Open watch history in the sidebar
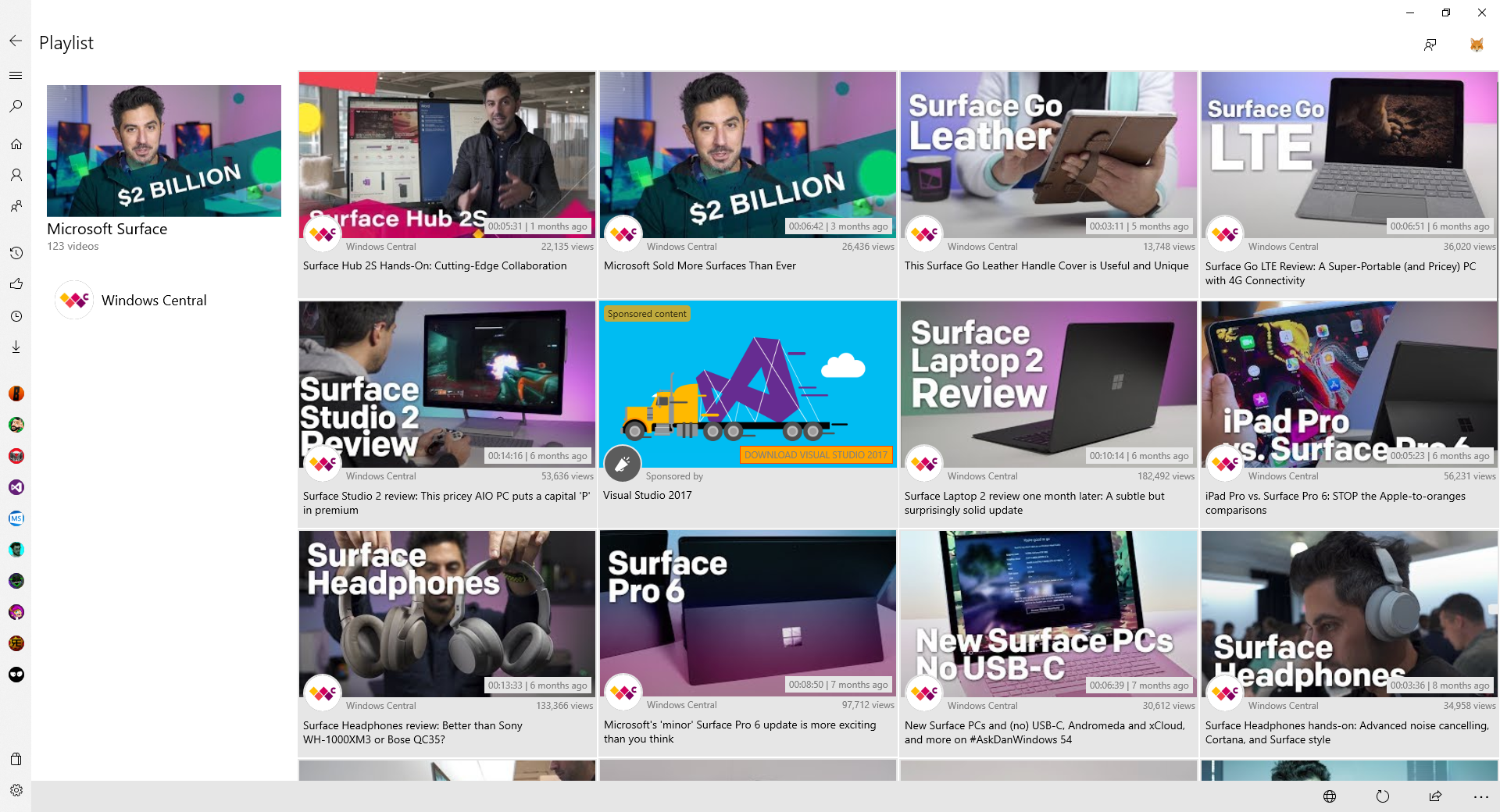The width and height of the screenshot is (1500, 812). (x=16, y=253)
